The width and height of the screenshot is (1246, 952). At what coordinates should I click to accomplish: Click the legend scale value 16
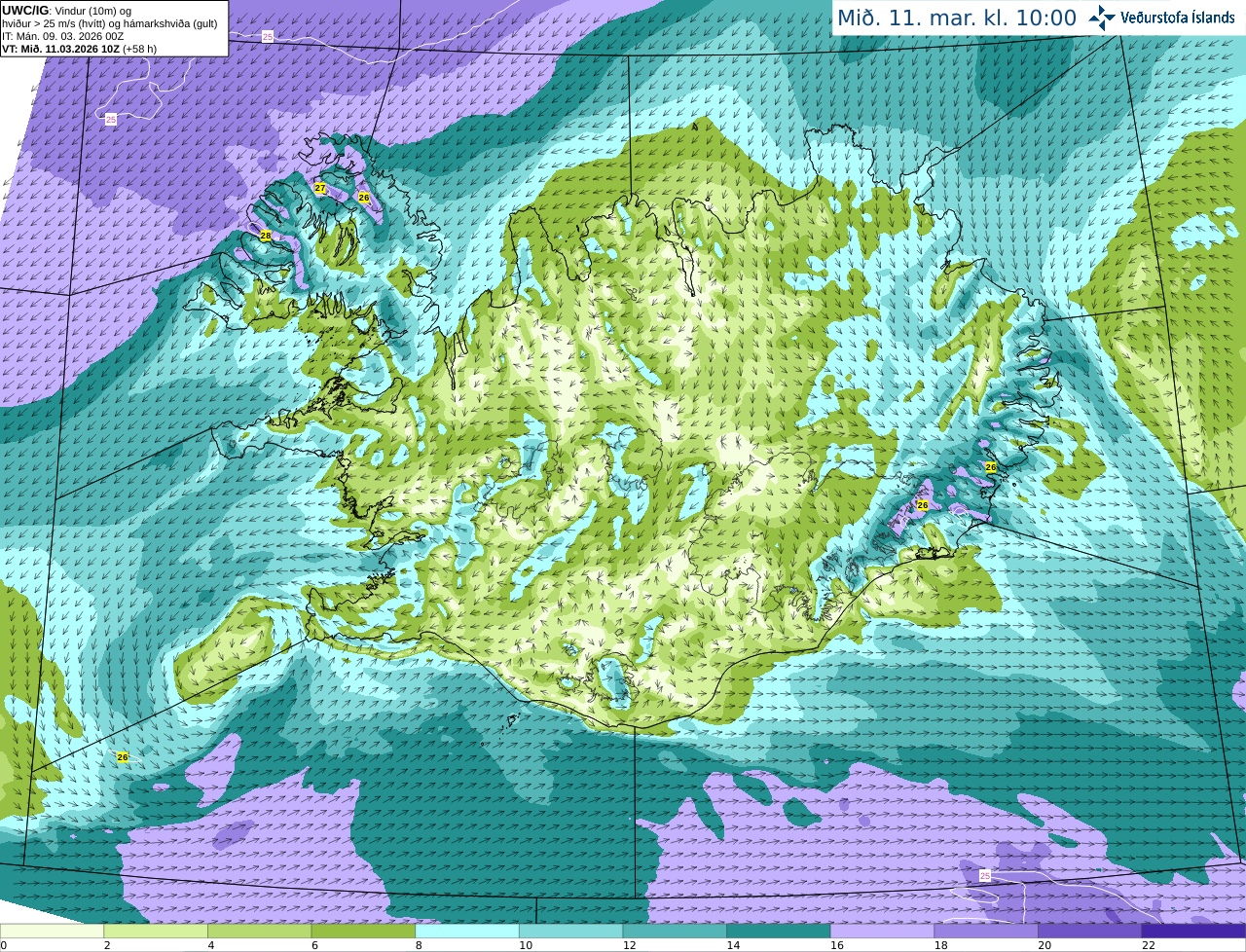836,945
